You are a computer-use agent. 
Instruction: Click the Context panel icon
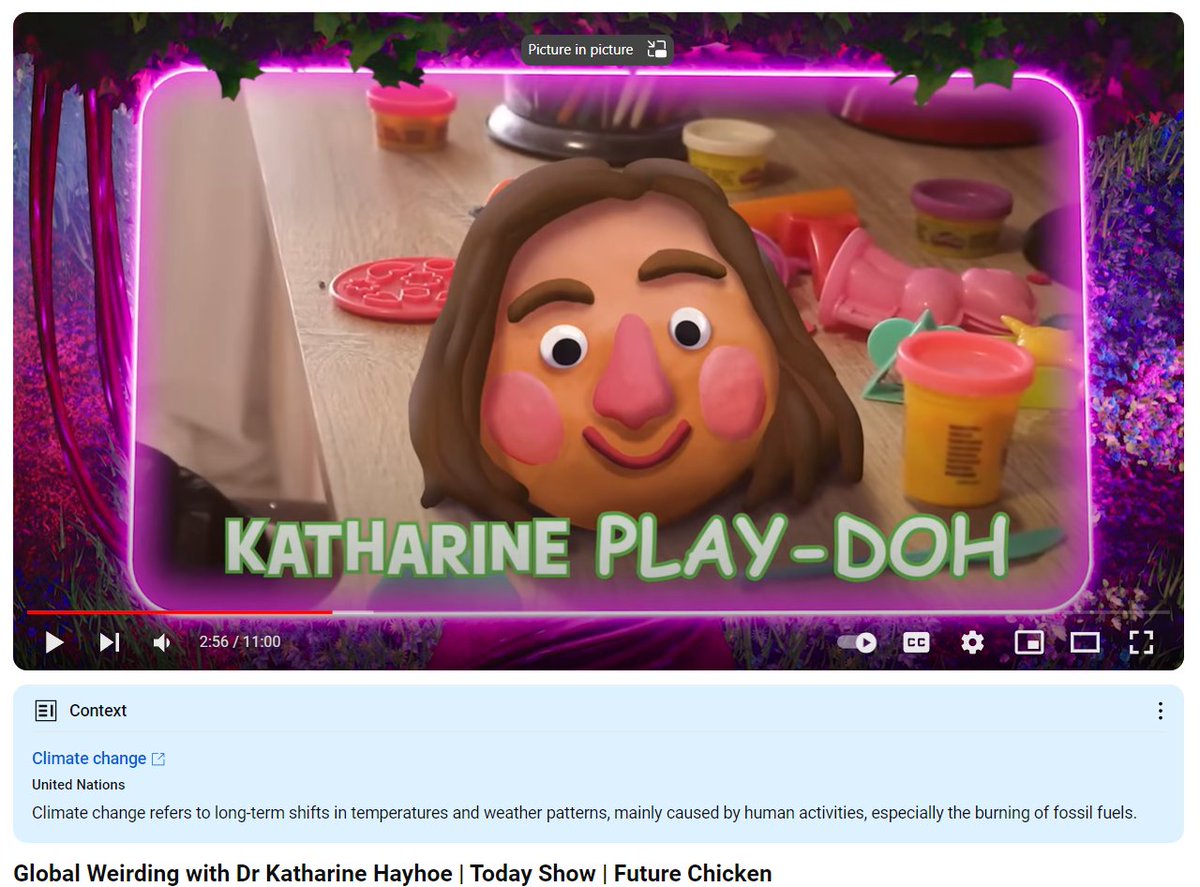(45, 711)
